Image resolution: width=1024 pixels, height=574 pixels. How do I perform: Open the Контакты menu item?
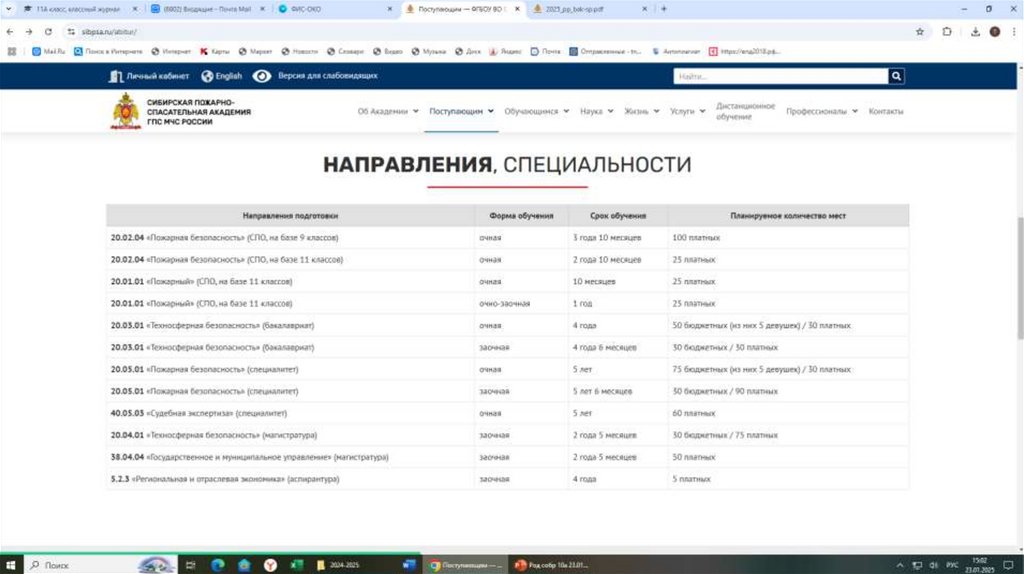point(886,111)
